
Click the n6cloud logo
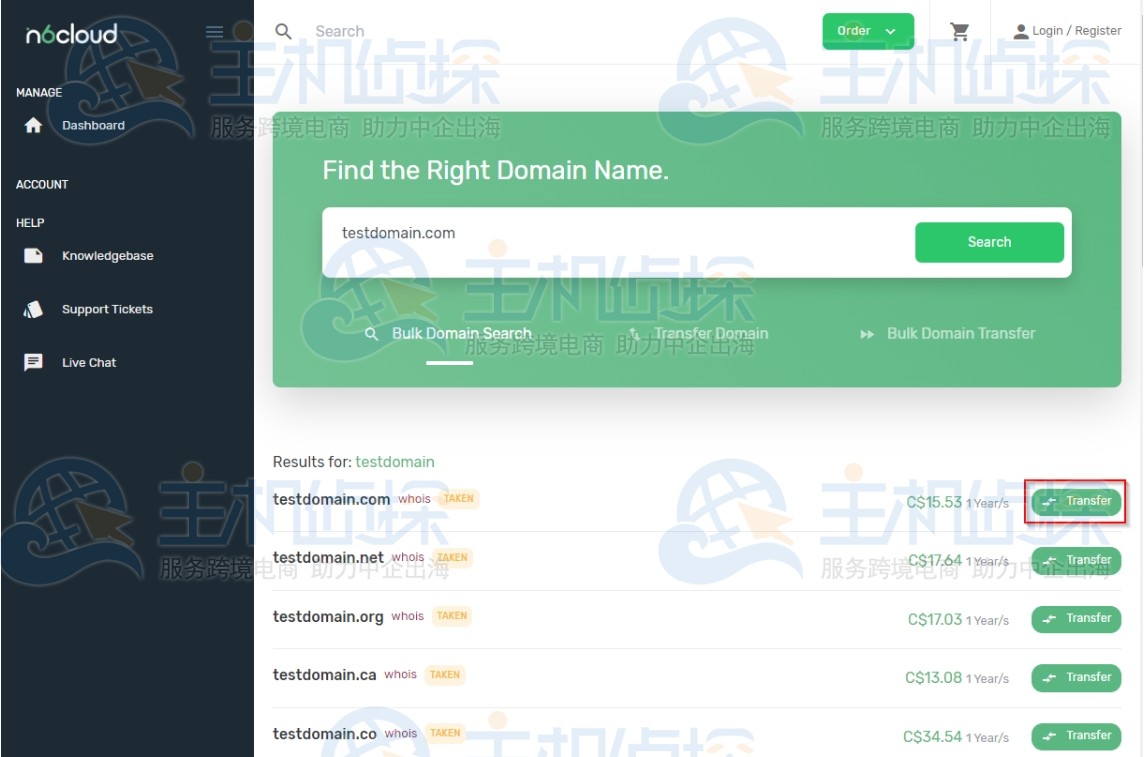72,34
